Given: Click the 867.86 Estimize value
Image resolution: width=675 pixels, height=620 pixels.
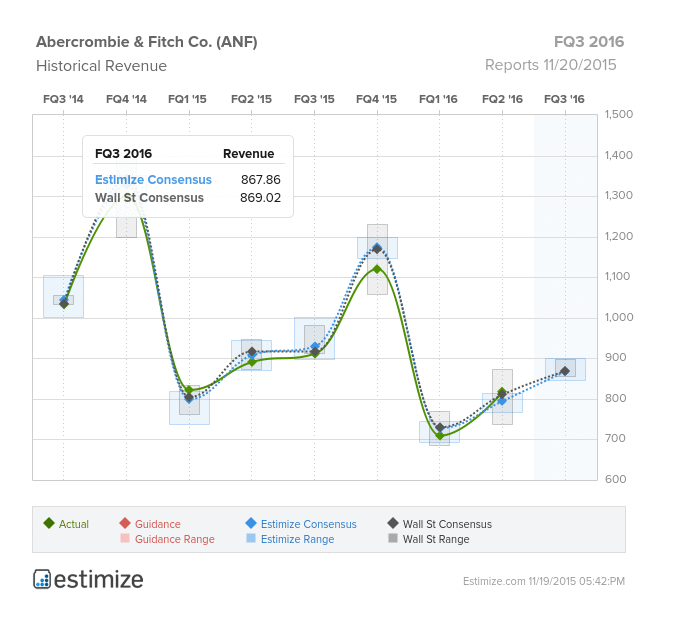Looking at the screenshot, I should (x=260, y=180).
